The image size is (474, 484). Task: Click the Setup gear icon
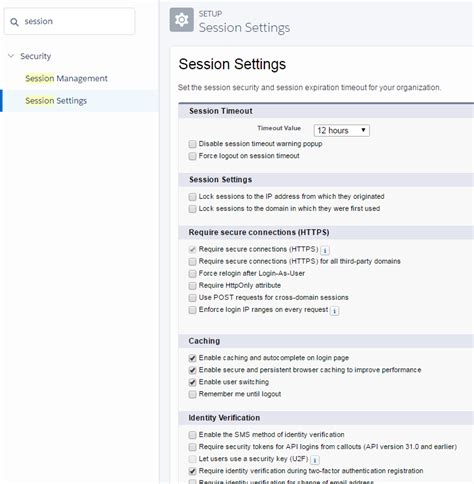coord(181,20)
